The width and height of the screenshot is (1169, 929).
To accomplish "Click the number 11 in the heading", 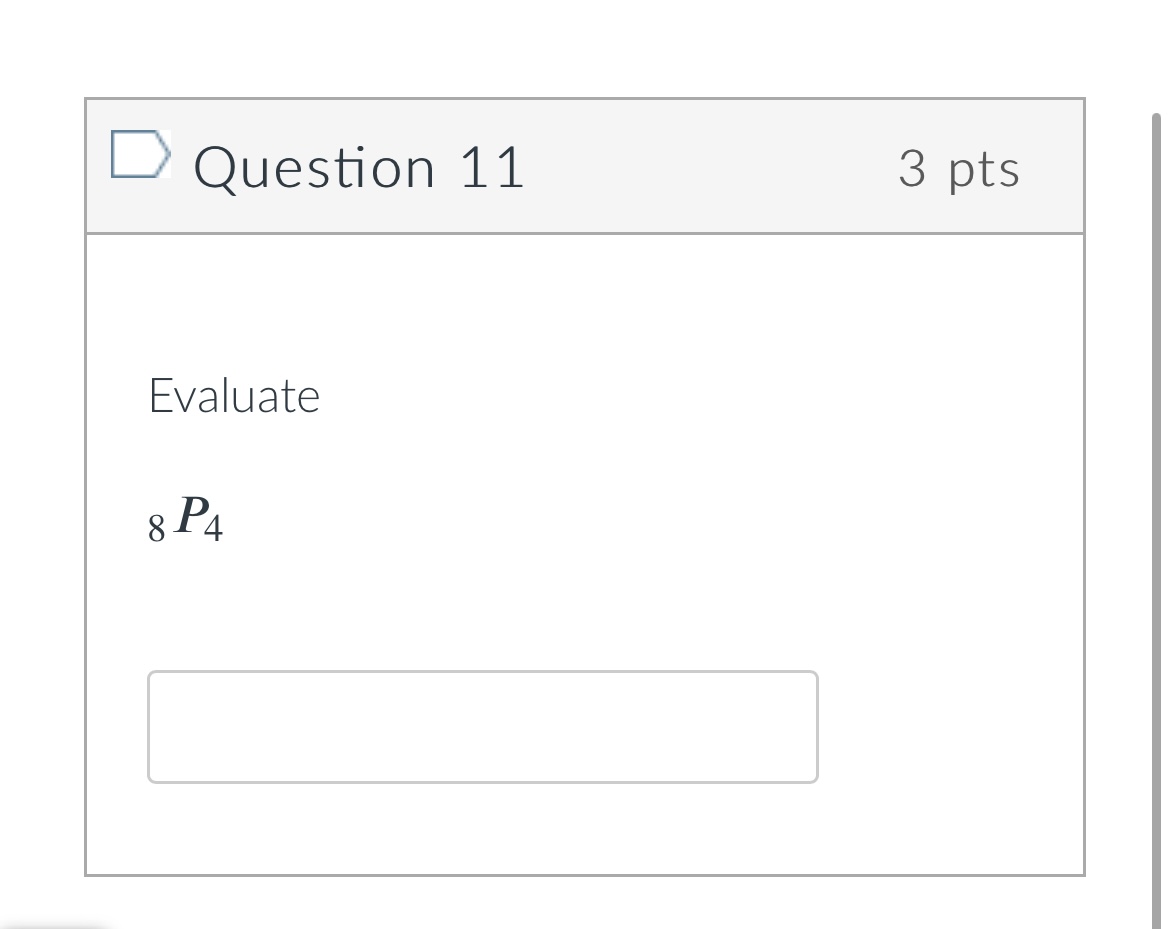I will (x=491, y=167).
